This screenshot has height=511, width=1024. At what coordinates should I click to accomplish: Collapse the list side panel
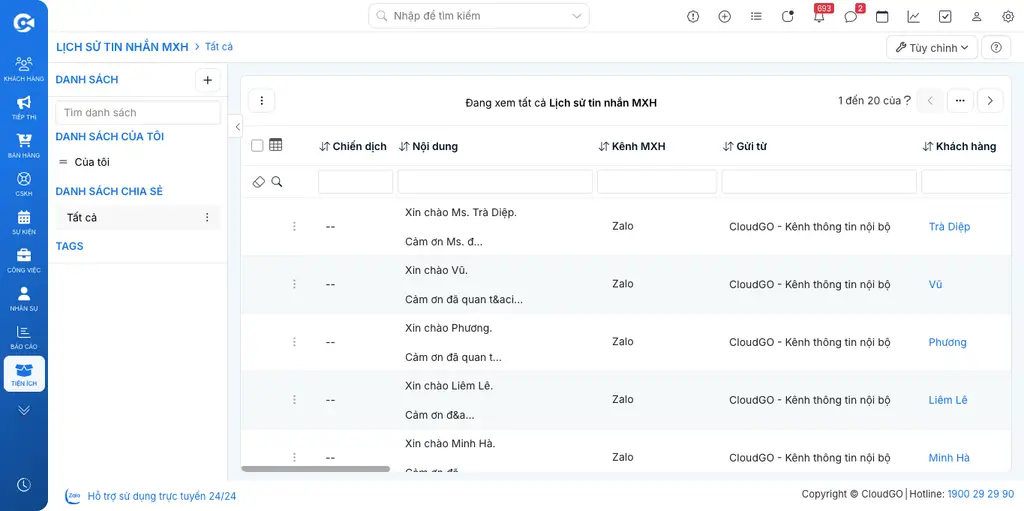[x=237, y=126]
